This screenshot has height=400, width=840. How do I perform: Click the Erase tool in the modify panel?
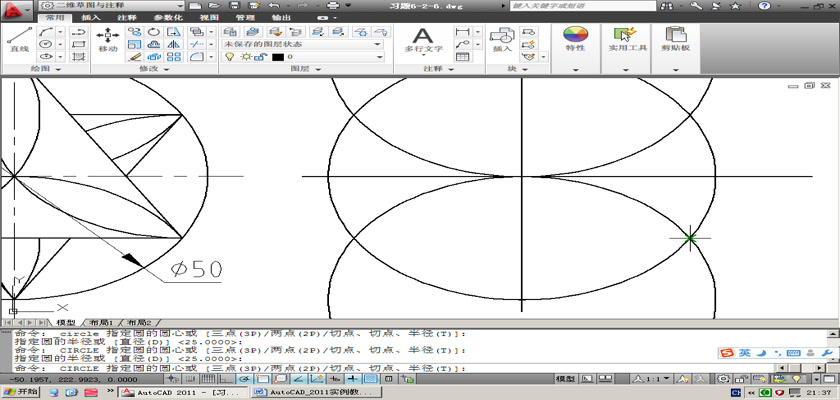[134, 57]
